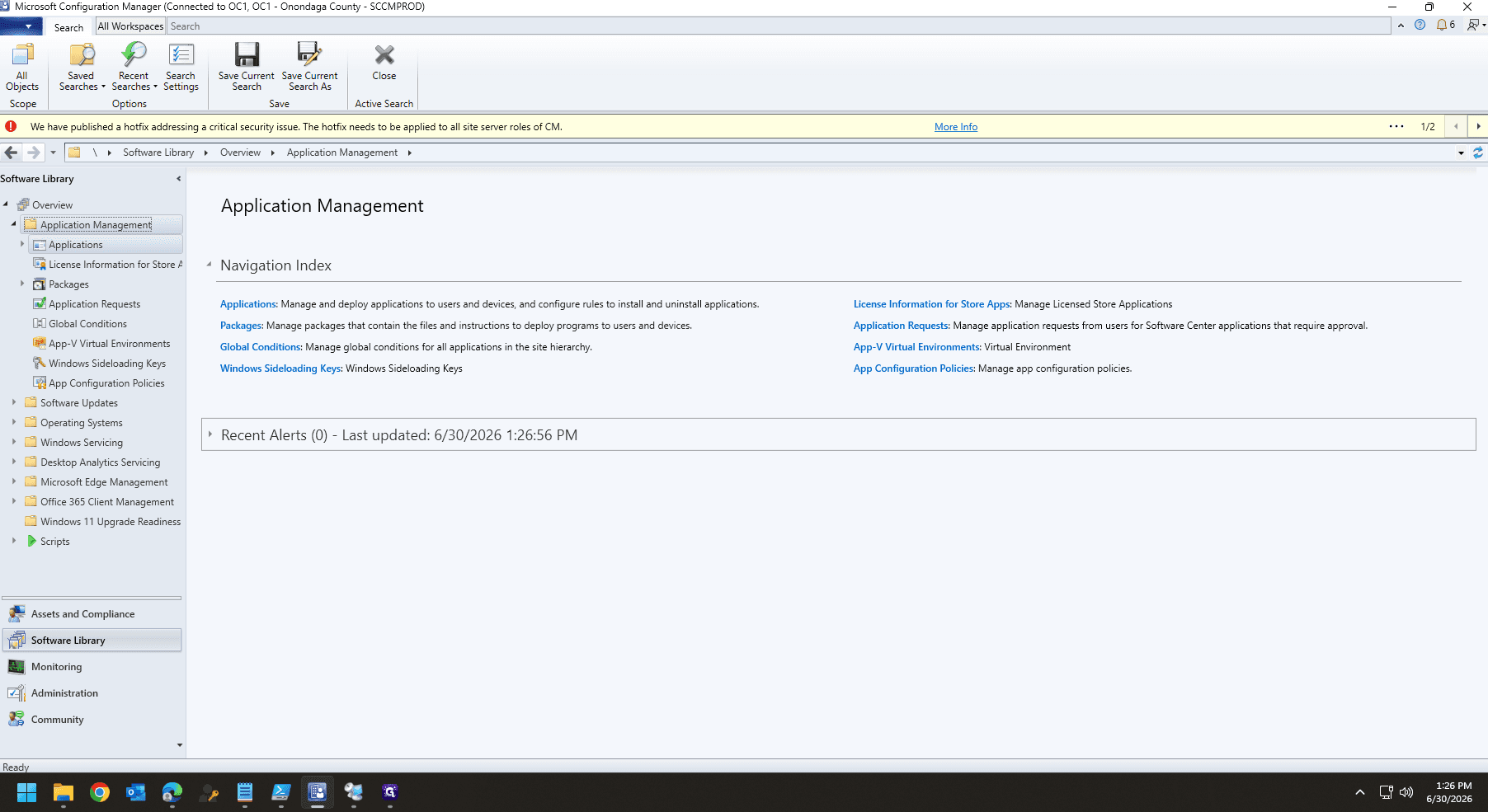Open Microsoft Edge from taskbar
The height and width of the screenshot is (812, 1488).
(x=172, y=792)
